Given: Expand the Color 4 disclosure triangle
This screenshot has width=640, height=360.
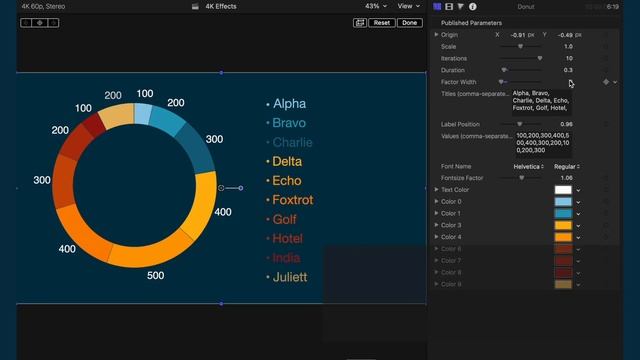Looking at the screenshot, I should pyautogui.click(x=436, y=237).
